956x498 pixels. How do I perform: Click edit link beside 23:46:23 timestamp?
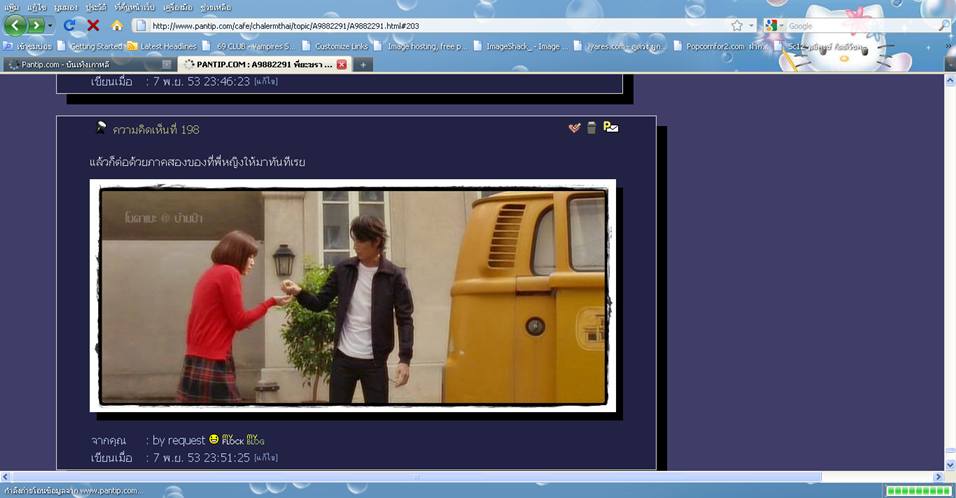coord(266,81)
